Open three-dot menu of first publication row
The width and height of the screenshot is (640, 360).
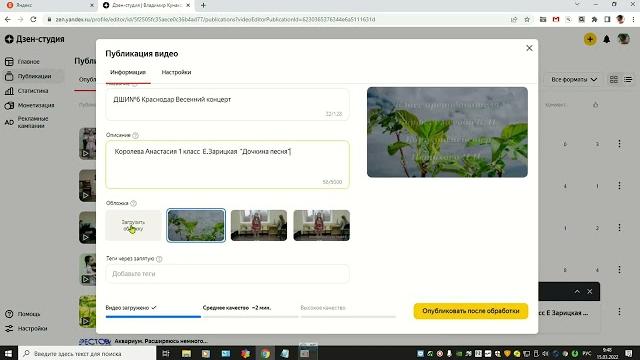(x=619, y=144)
